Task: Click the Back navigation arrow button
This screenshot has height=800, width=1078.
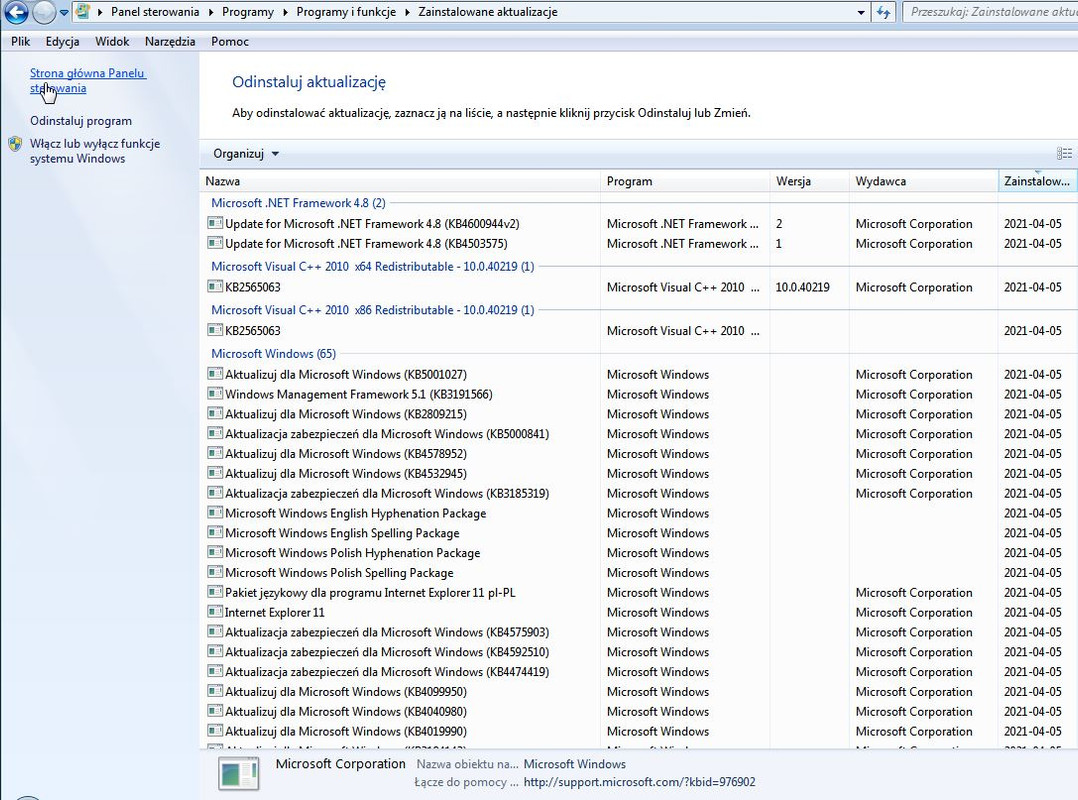Action: pos(16,12)
